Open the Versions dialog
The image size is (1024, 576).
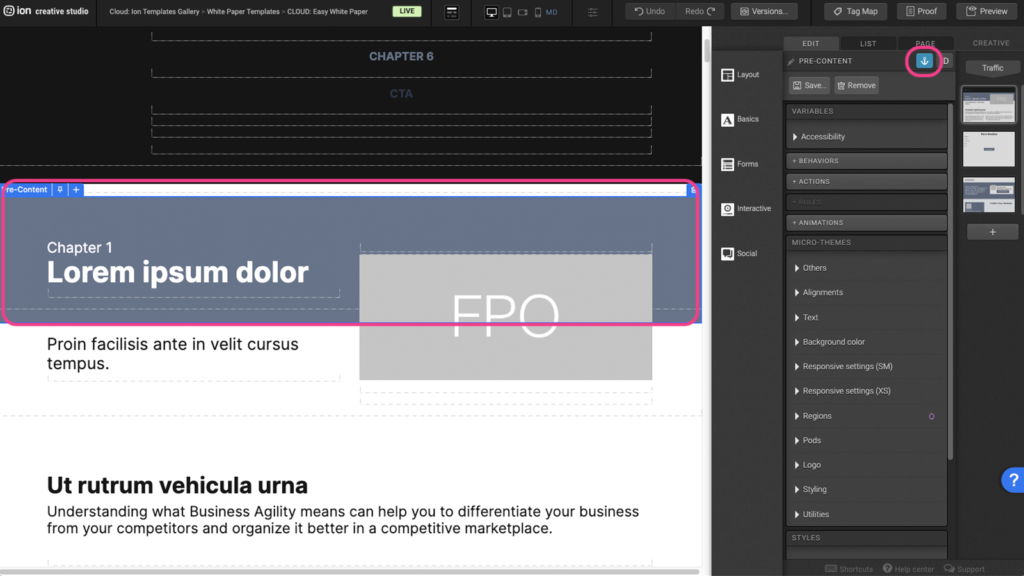pyautogui.click(x=764, y=12)
